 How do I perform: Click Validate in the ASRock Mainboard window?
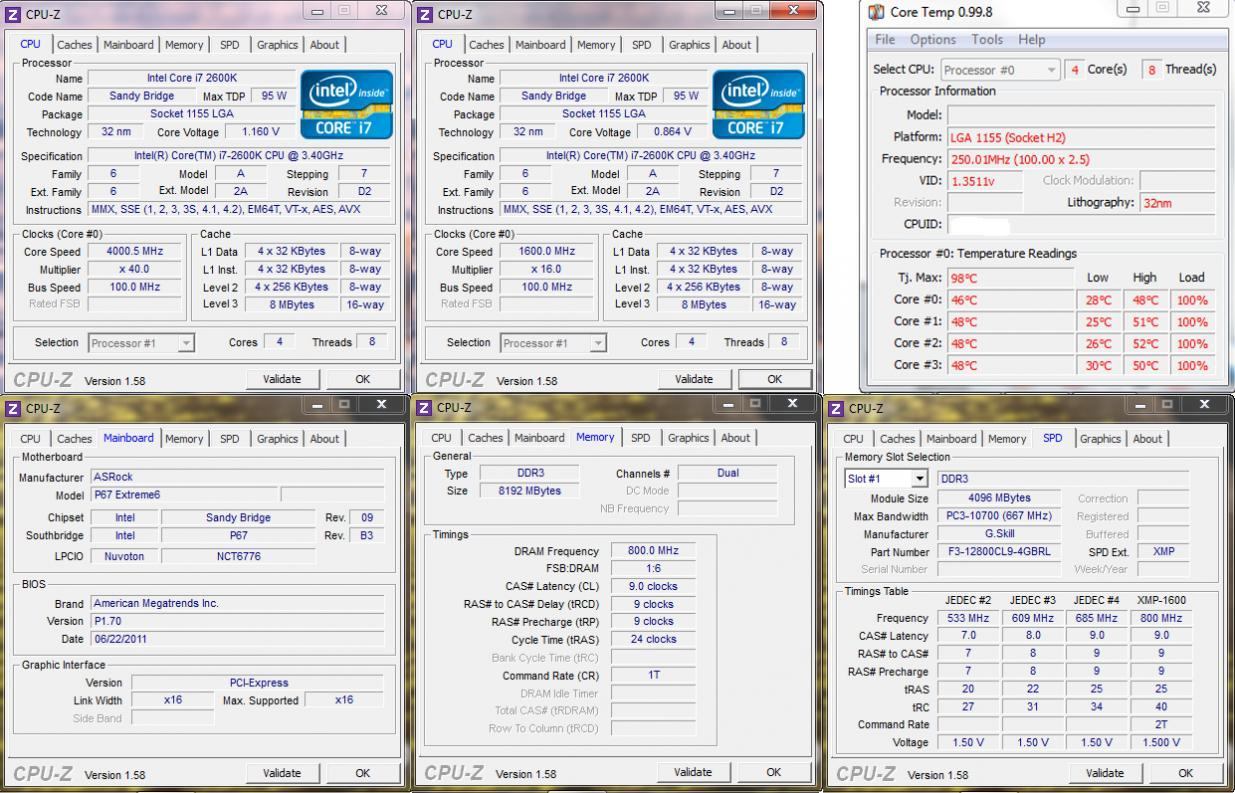tap(282, 773)
